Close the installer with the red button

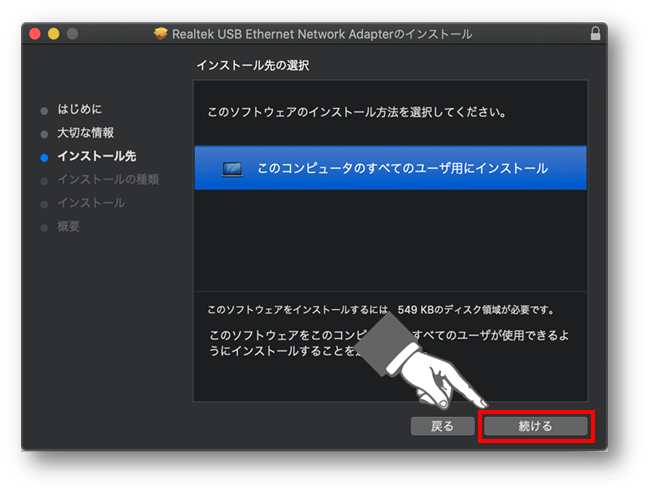coord(35,34)
